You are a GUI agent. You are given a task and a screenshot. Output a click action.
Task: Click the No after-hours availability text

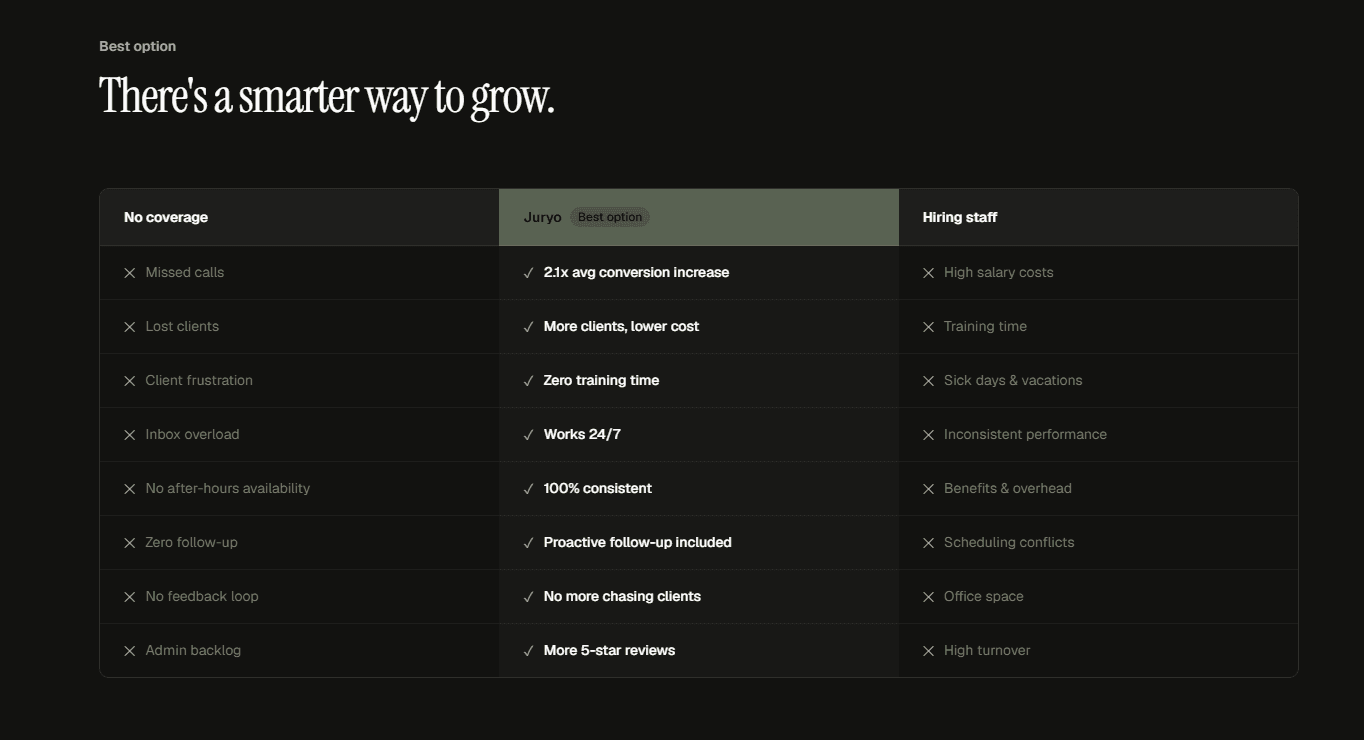pos(228,488)
